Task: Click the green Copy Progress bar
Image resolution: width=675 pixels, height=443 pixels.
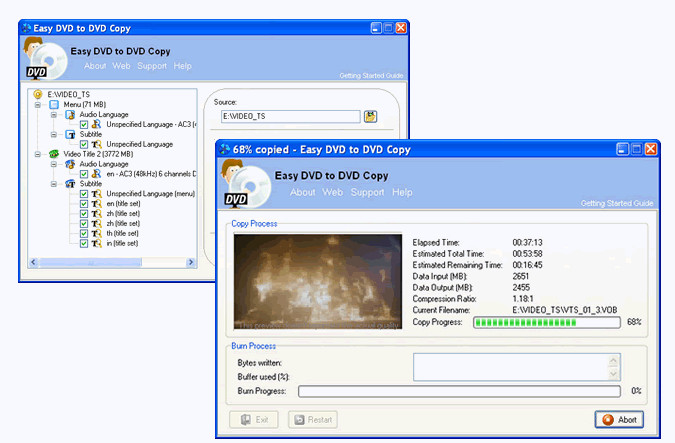Action: 547,322
